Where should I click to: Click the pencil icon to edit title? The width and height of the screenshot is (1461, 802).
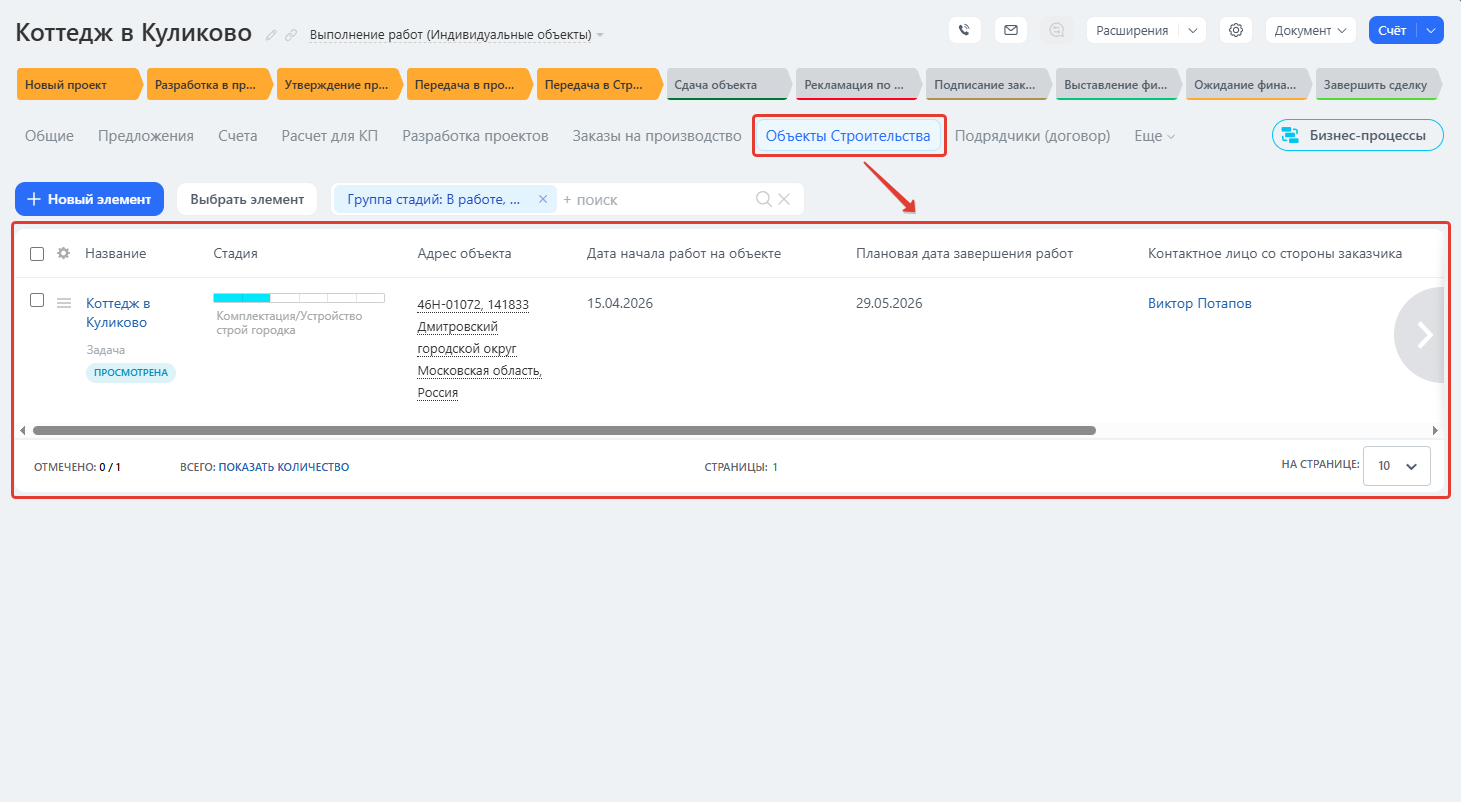[271, 35]
